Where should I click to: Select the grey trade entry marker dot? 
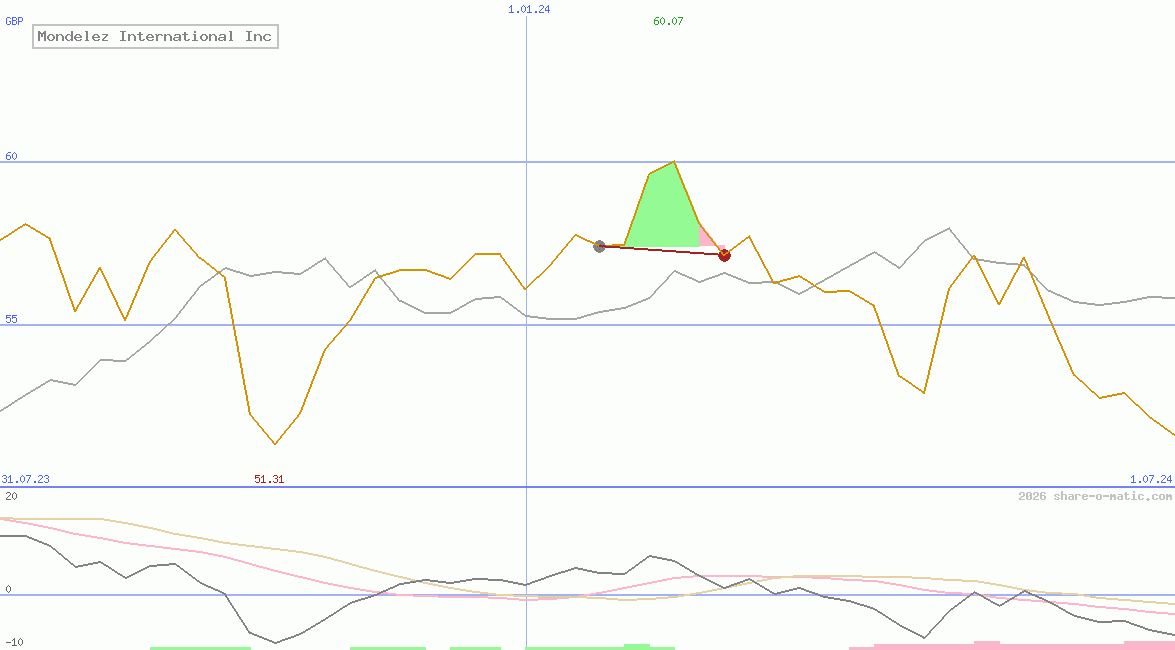599,246
